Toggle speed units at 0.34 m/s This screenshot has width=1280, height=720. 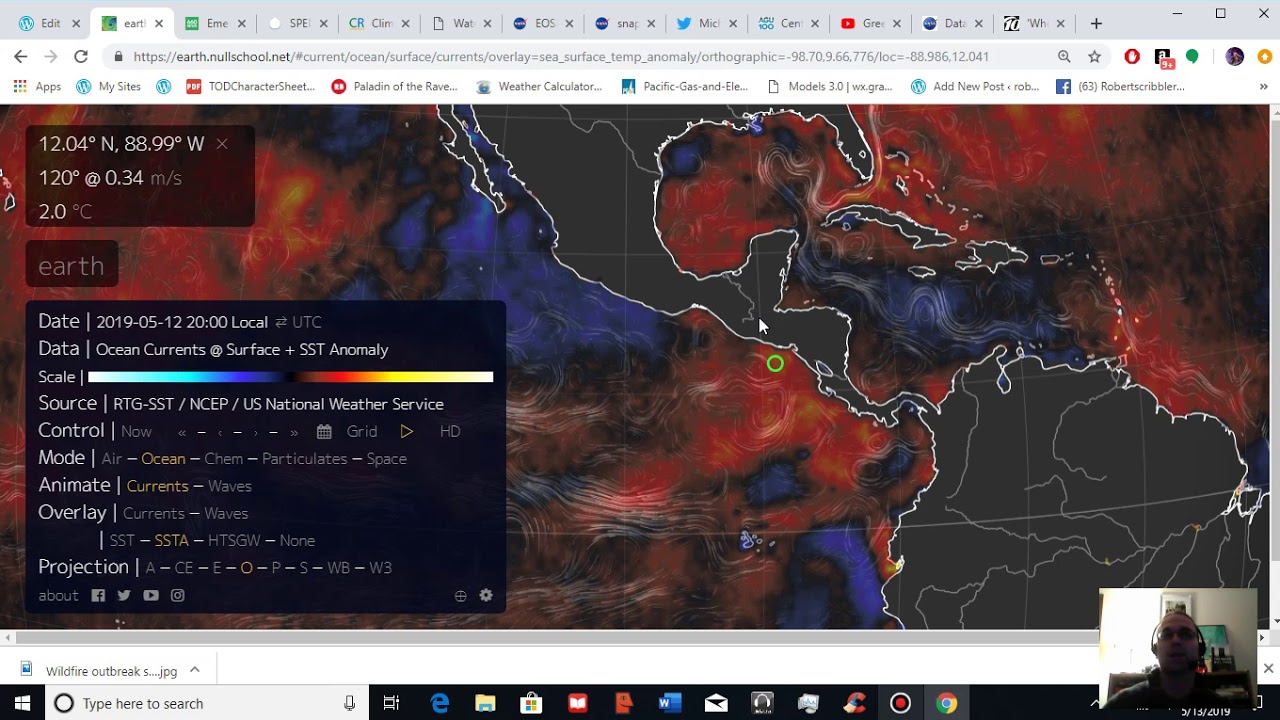tap(166, 178)
